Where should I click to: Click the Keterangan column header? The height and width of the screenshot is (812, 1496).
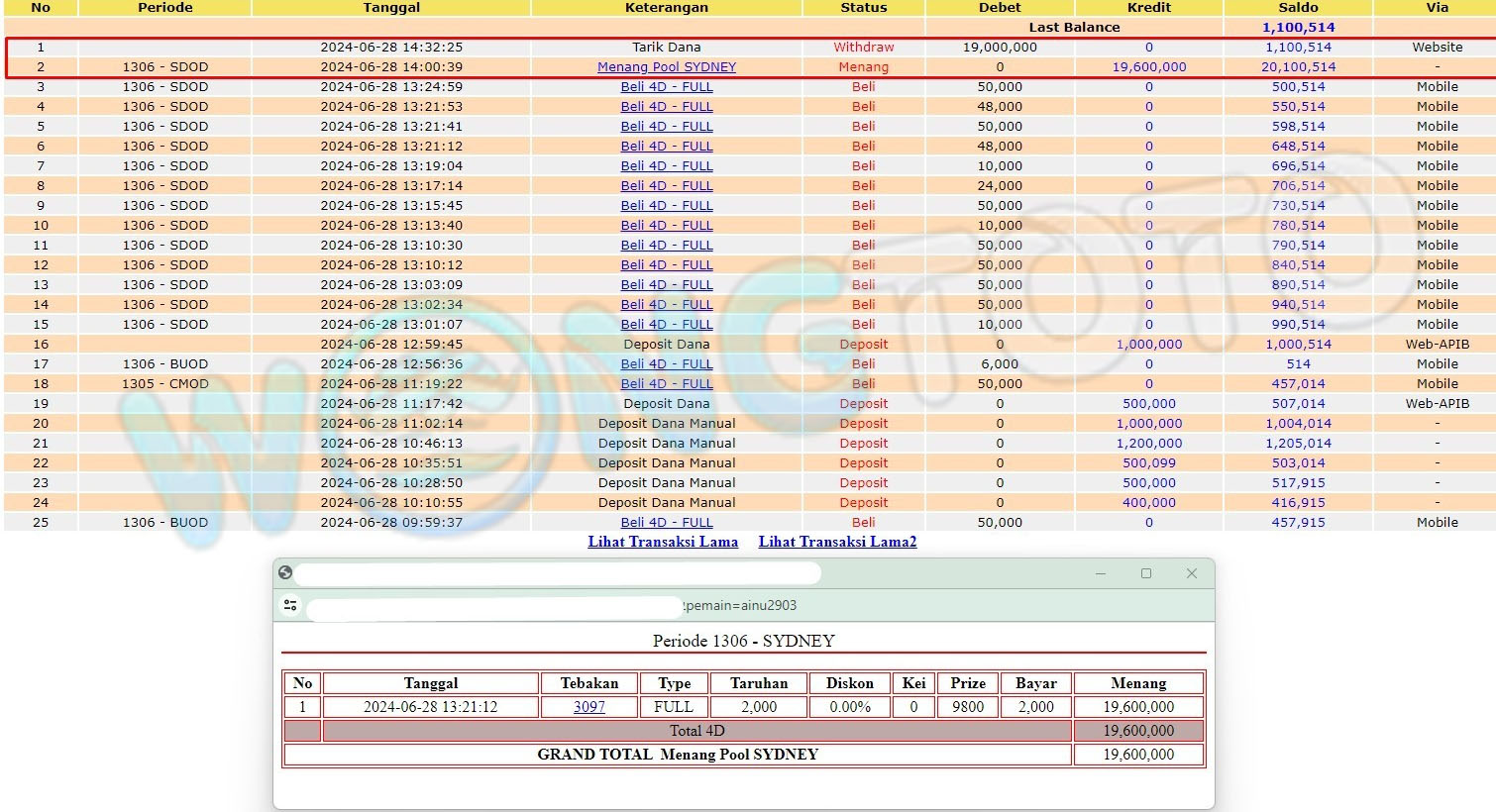click(666, 8)
